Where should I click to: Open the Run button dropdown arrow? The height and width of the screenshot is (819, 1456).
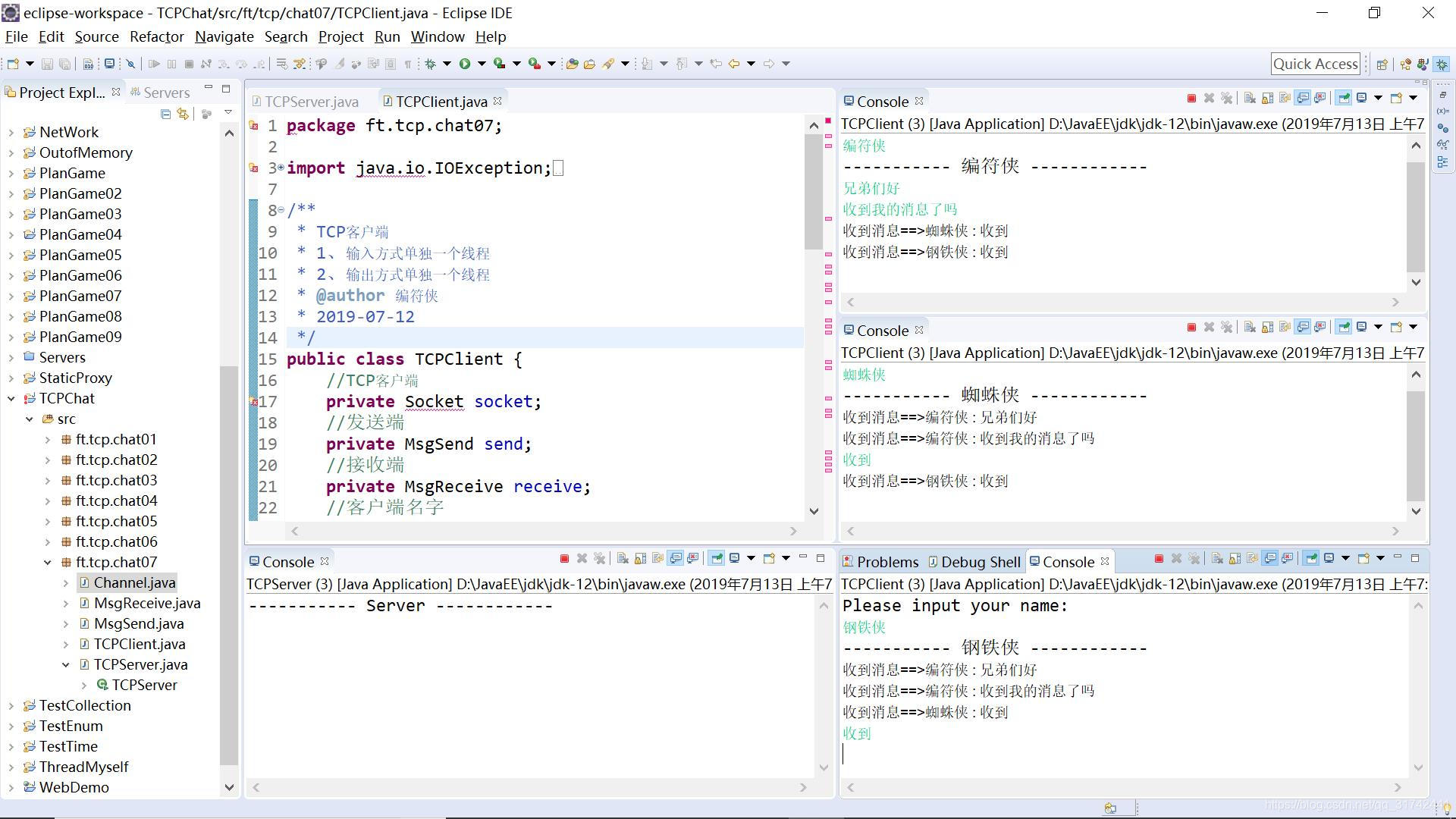pos(482,64)
